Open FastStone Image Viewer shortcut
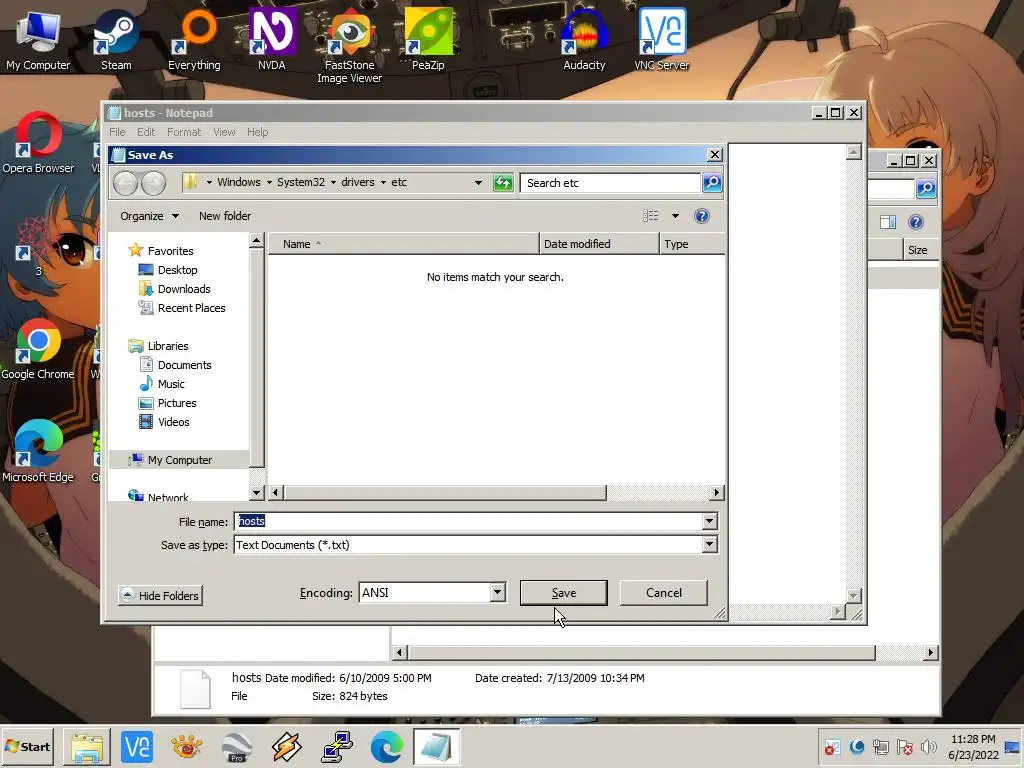The height and width of the screenshot is (768, 1024). coord(349,46)
